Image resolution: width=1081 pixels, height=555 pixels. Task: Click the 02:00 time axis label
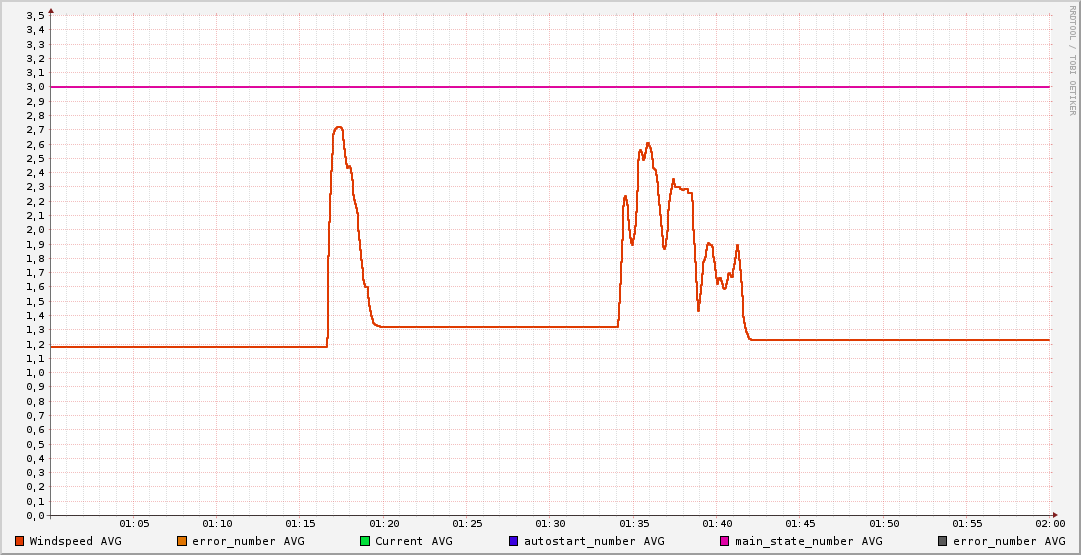click(1049, 525)
